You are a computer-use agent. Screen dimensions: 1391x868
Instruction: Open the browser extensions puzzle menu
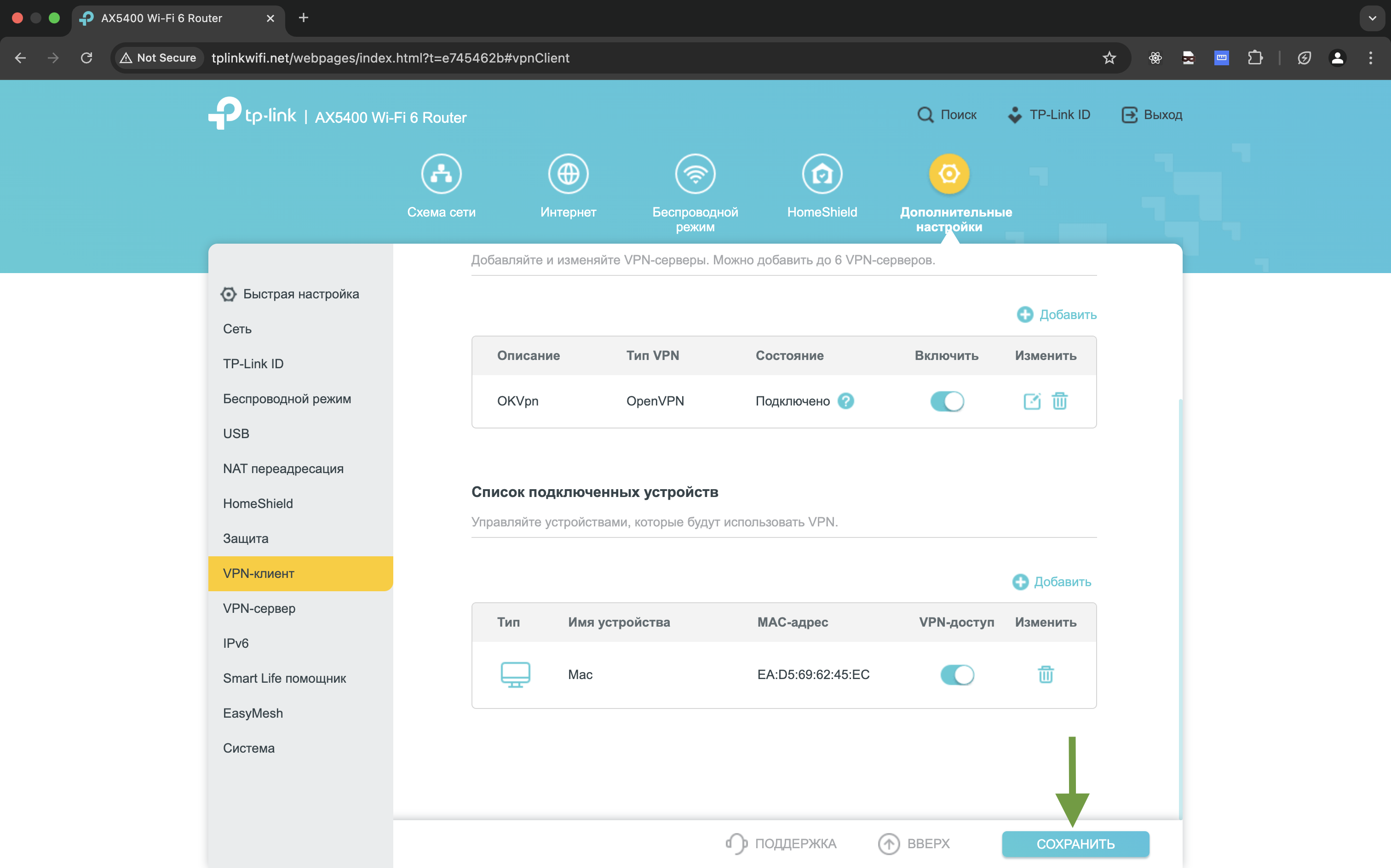1255,58
